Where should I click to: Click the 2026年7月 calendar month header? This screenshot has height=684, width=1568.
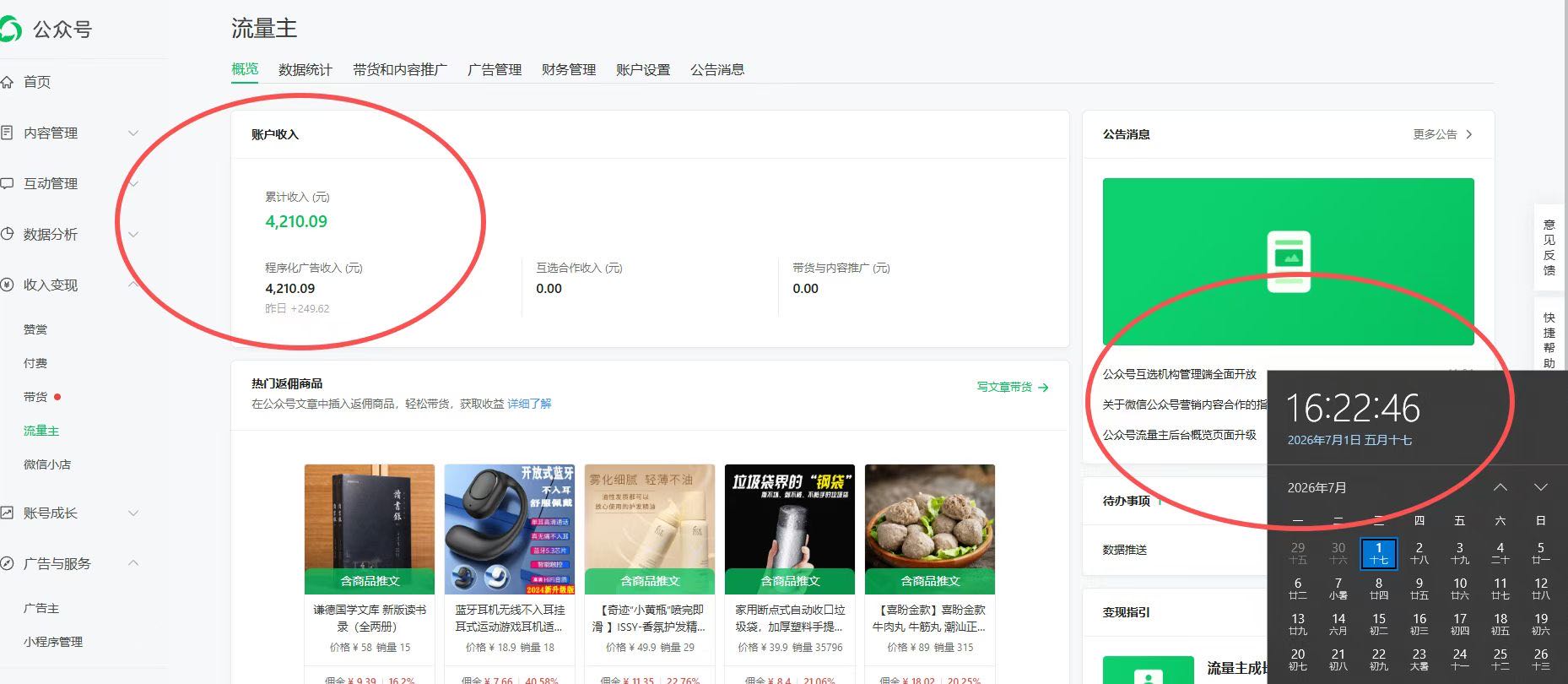click(1317, 488)
